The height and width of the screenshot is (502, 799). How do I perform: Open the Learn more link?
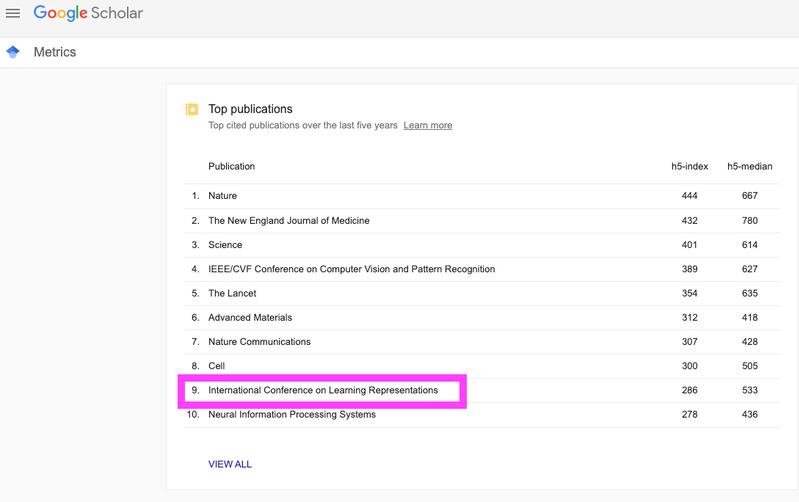click(x=427, y=126)
